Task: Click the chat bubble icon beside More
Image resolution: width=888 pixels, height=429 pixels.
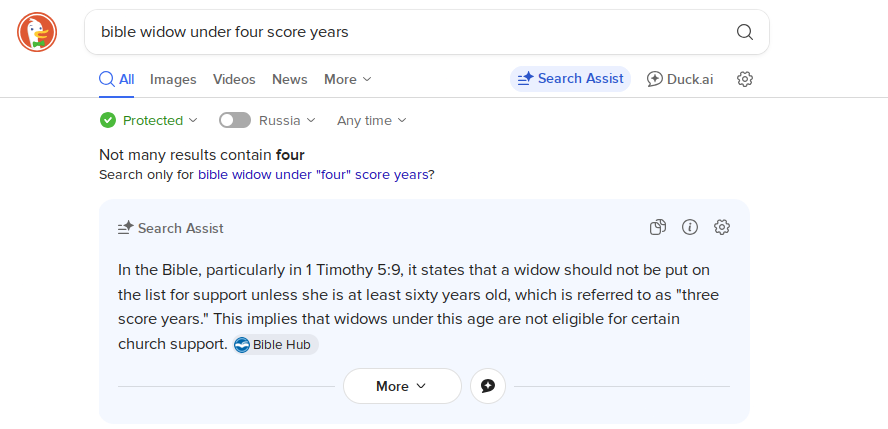Action: (488, 386)
